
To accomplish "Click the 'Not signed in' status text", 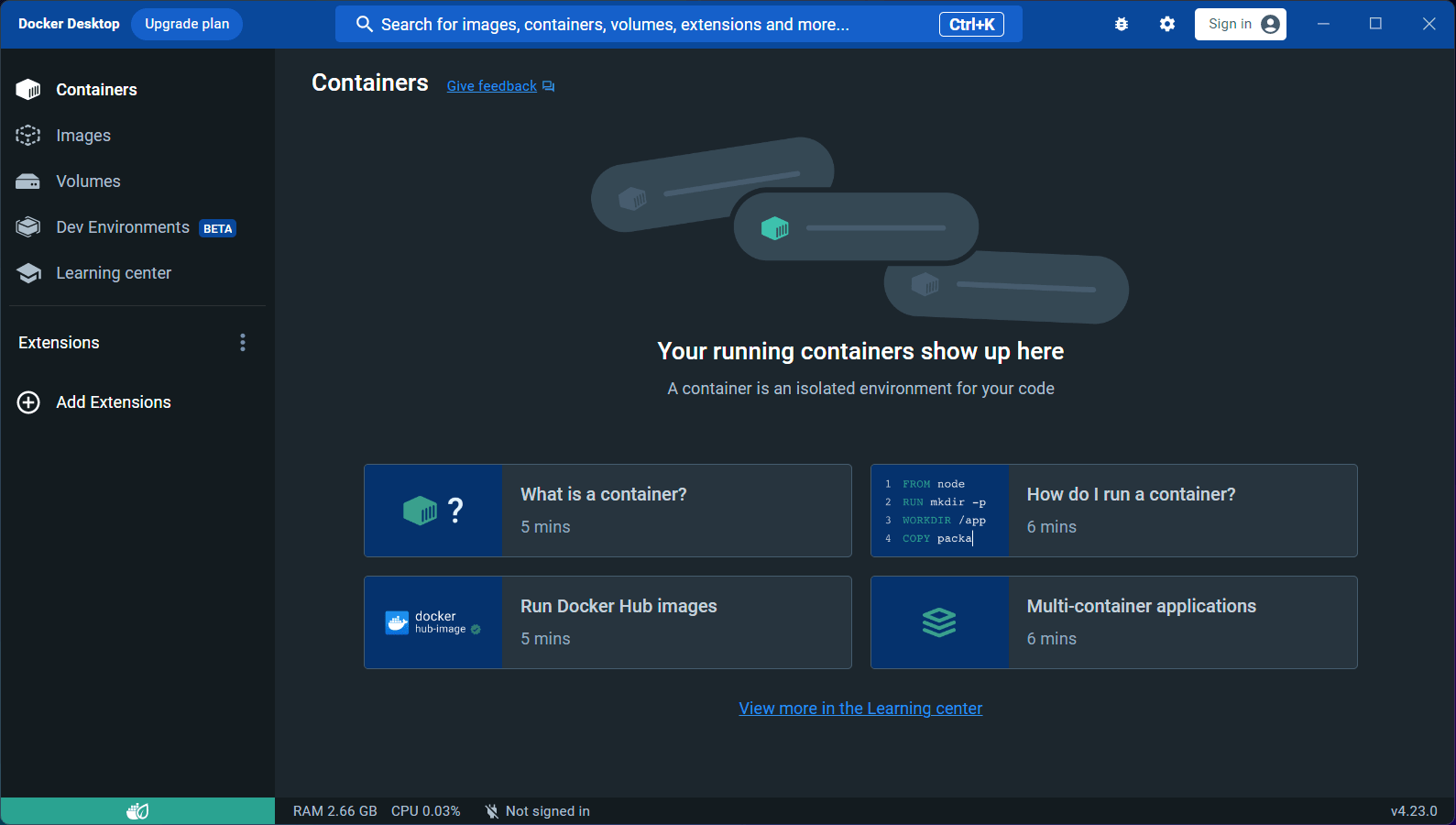I will (x=548, y=811).
